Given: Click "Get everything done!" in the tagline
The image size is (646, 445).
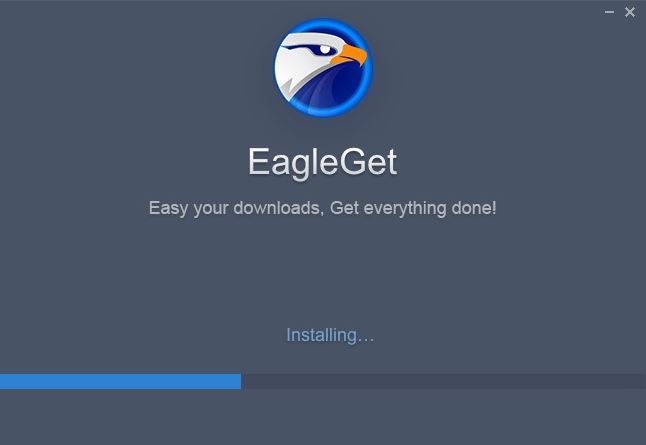Looking at the screenshot, I should [x=413, y=208].
